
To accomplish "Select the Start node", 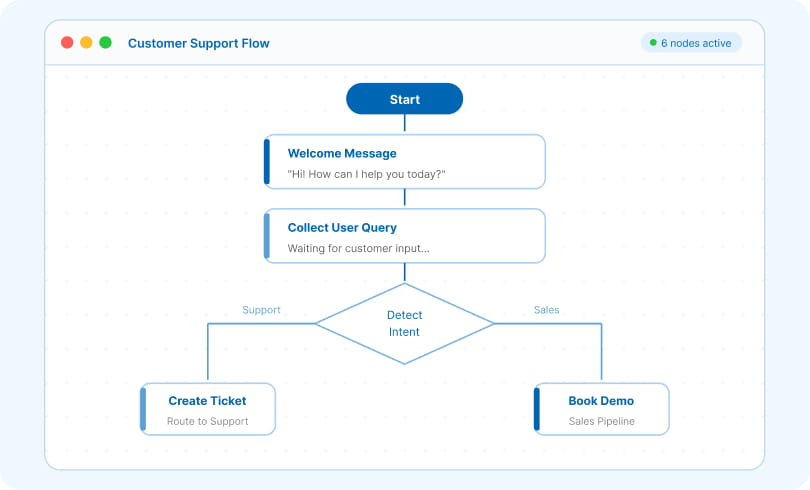I will (404, 99).
